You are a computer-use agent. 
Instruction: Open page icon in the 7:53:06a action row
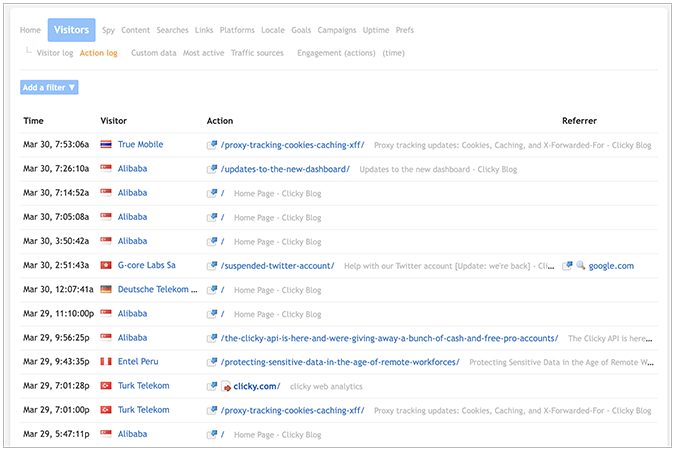point(212,145)
